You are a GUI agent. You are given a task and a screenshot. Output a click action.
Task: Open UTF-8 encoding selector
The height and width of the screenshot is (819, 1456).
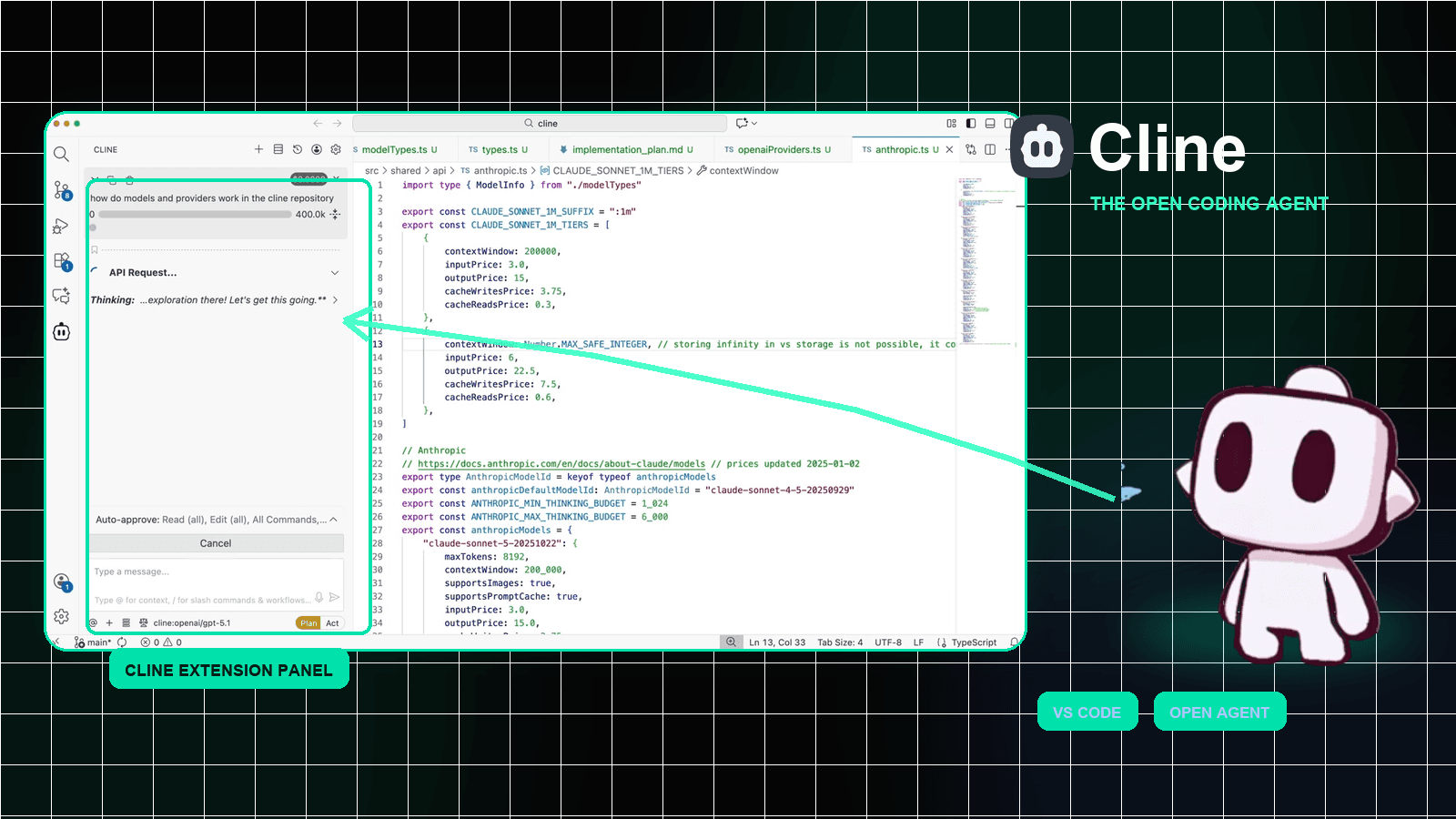(888, 642)
